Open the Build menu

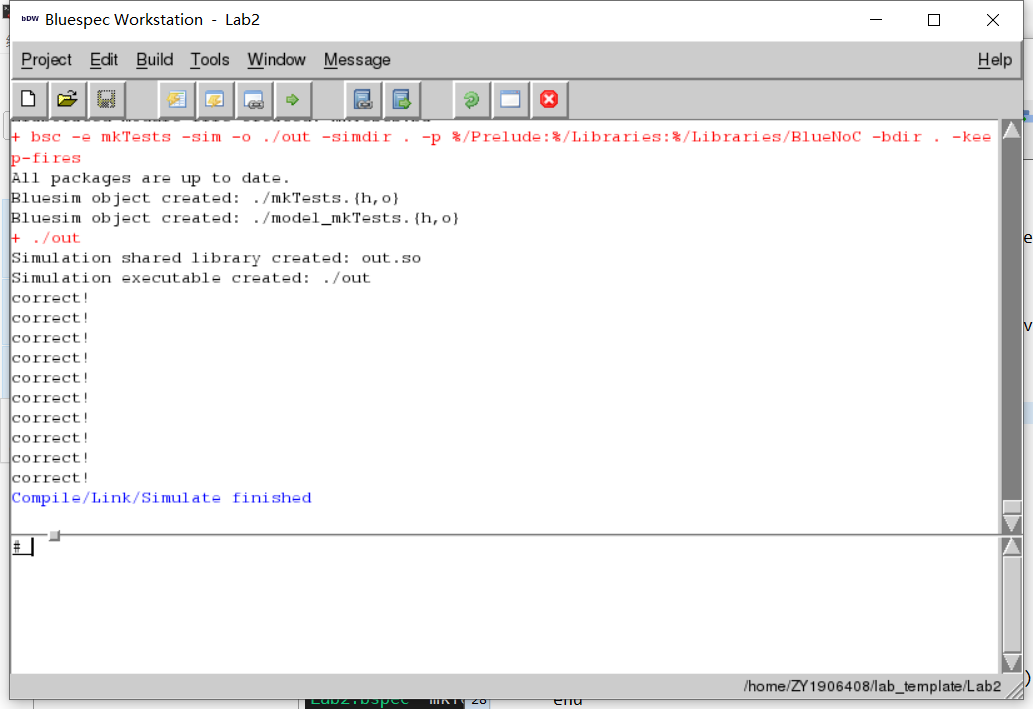click(x=155, y=60)
